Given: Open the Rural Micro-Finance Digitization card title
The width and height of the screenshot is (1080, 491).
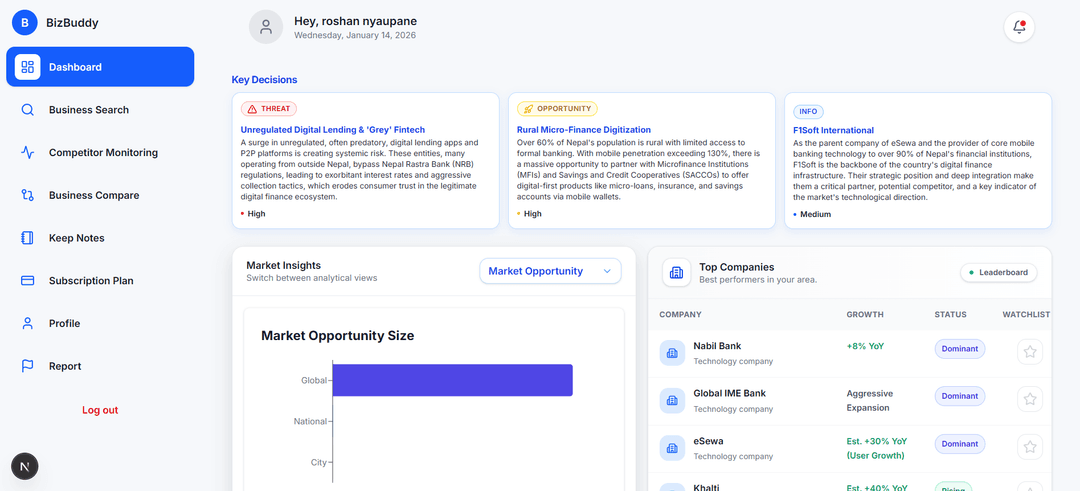Looking at the screenshot, I should (x=584, y=130).
